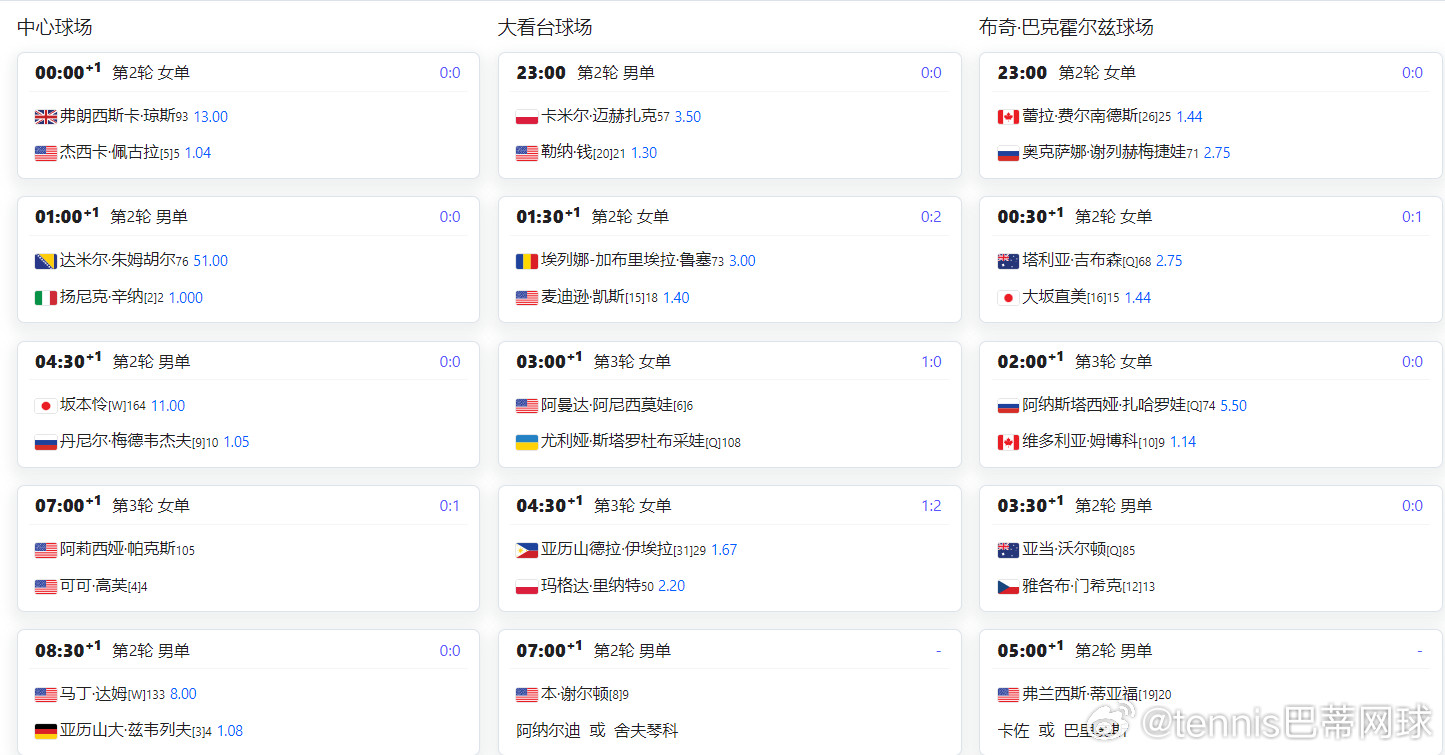Viewport: 1445px width, 755px height.
Task: Open the 0:2 live score of the 凯斯 match
Action: point(931,216)
